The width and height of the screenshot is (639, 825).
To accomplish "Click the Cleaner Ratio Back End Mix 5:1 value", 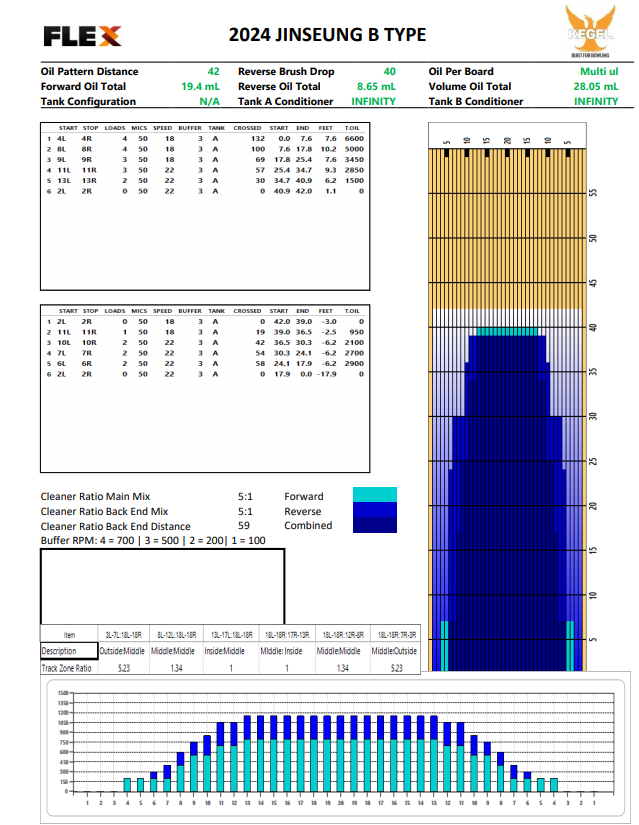I will point(245,511).
